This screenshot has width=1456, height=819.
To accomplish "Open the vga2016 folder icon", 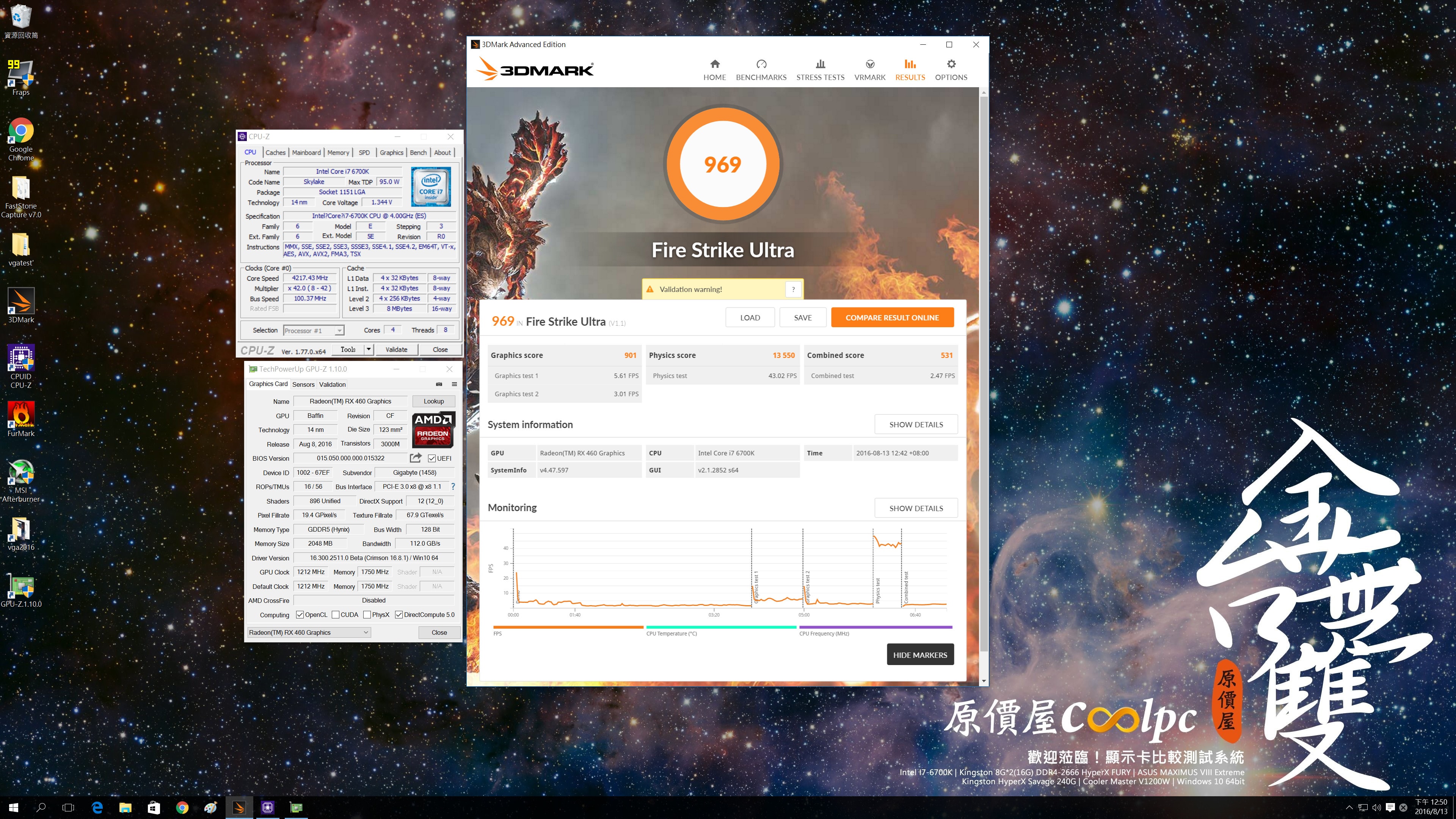I will [x=21, y=533].
